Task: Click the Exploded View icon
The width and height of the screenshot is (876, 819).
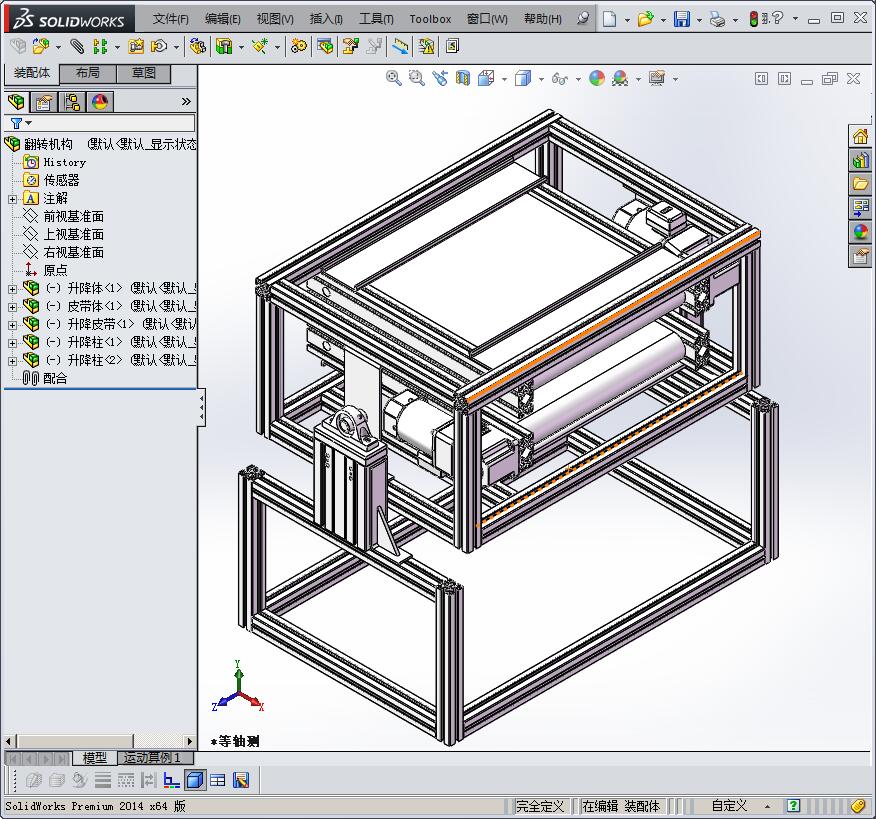Action: tap(351, 46)
